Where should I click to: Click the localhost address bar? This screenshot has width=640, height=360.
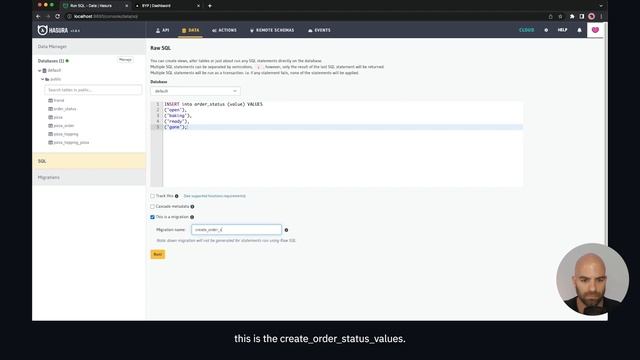click(306, 16)
